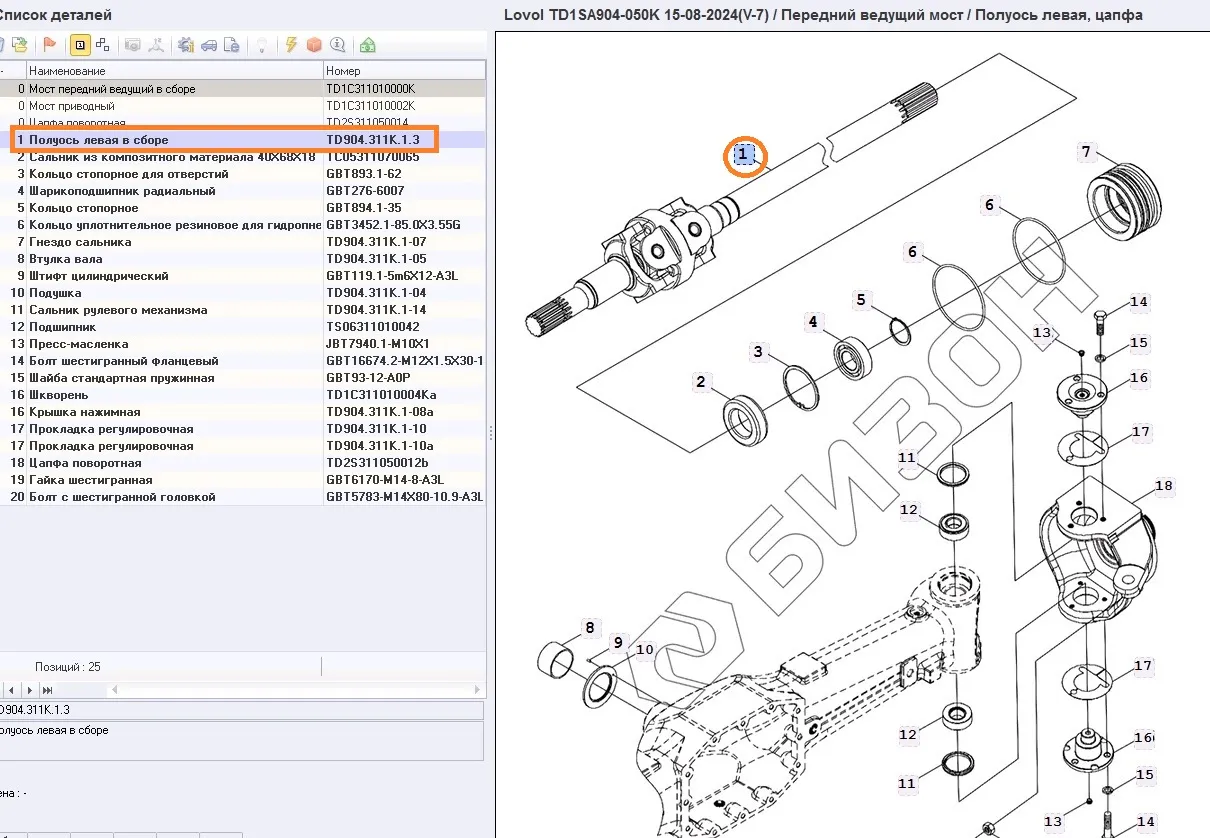This screenshot has width=1210, height=838.
Task: Sort list by the Наименование column header
Action: pyautogui.click(x=174, y=71)
